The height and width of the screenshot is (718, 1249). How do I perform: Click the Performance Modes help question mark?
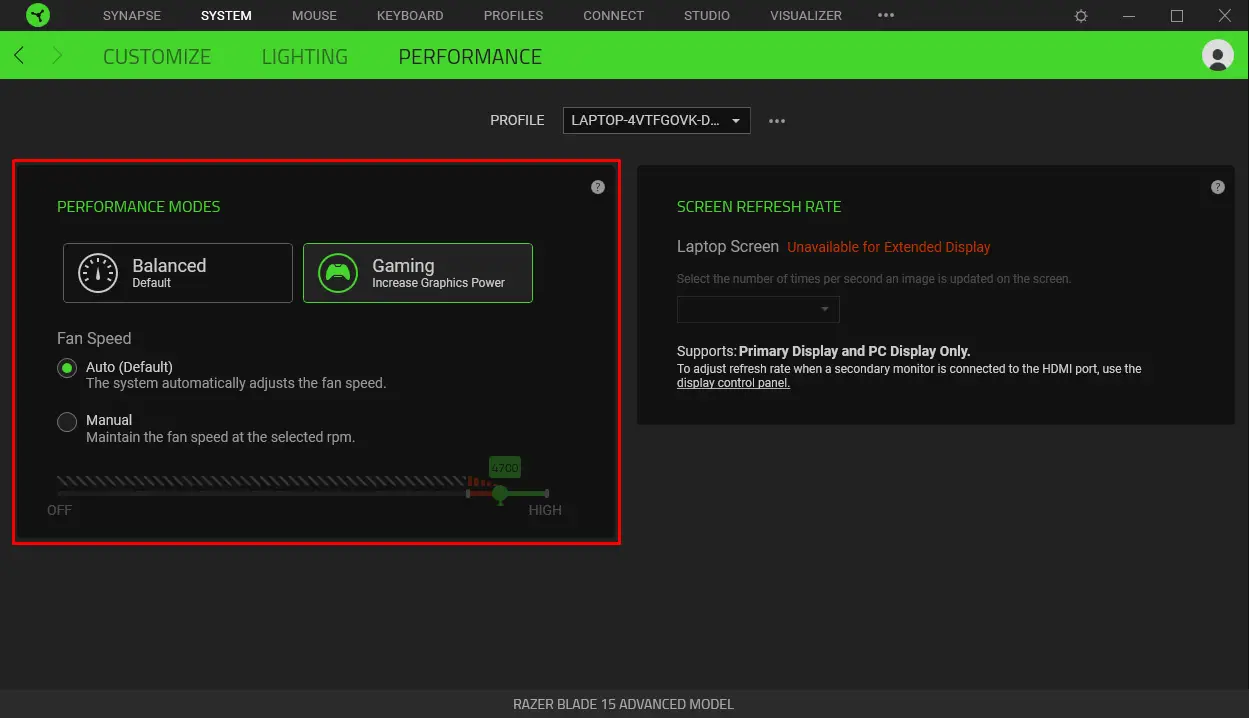pyautogui.click(x=597, y=186)
